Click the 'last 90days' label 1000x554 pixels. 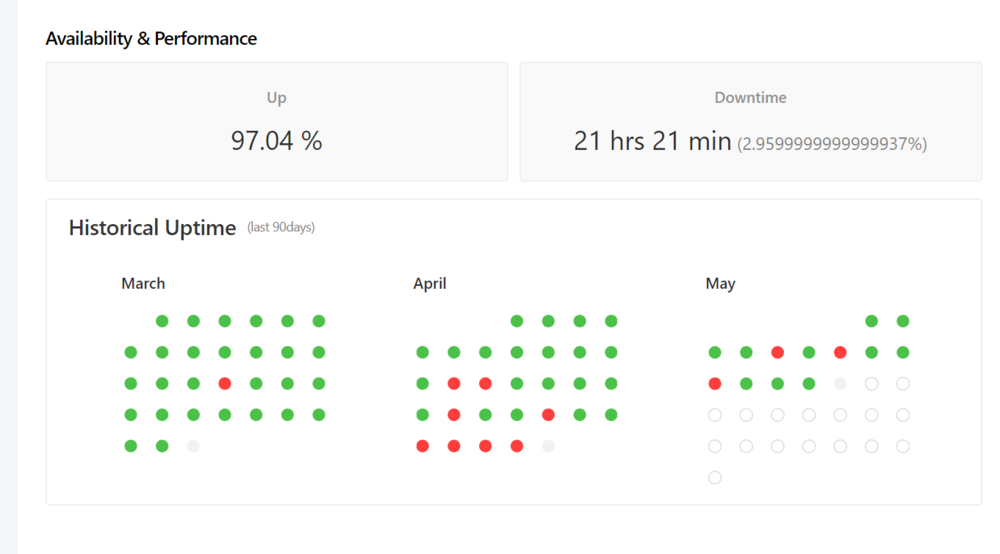(x=281, y=228)
